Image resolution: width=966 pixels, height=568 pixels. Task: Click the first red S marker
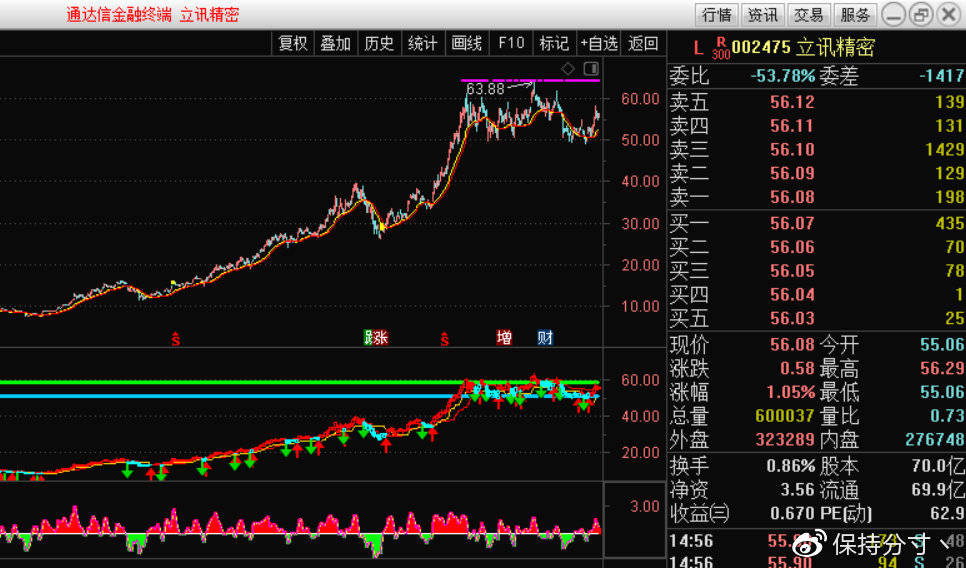click(176, 338)
